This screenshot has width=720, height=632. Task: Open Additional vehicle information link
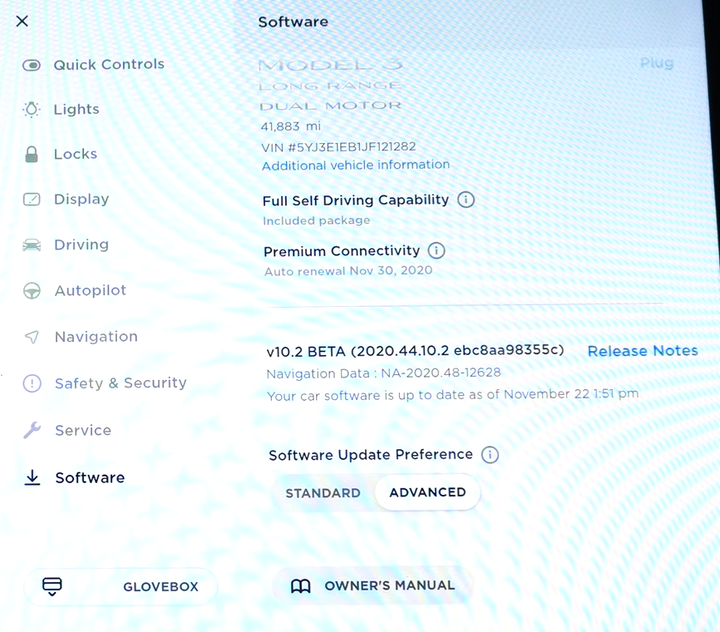click(x=356, y=165)
